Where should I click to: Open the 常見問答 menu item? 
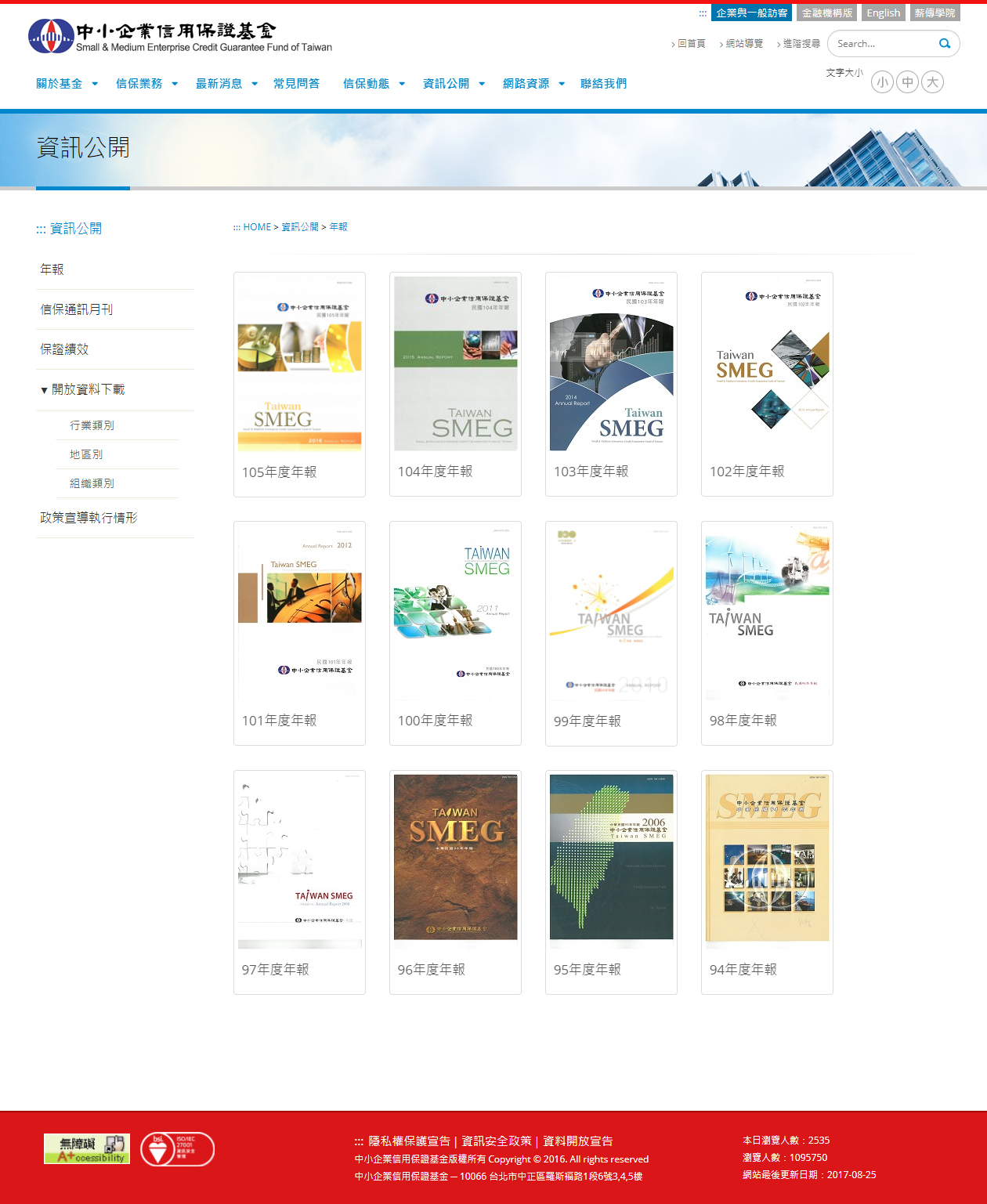(296, 84)
